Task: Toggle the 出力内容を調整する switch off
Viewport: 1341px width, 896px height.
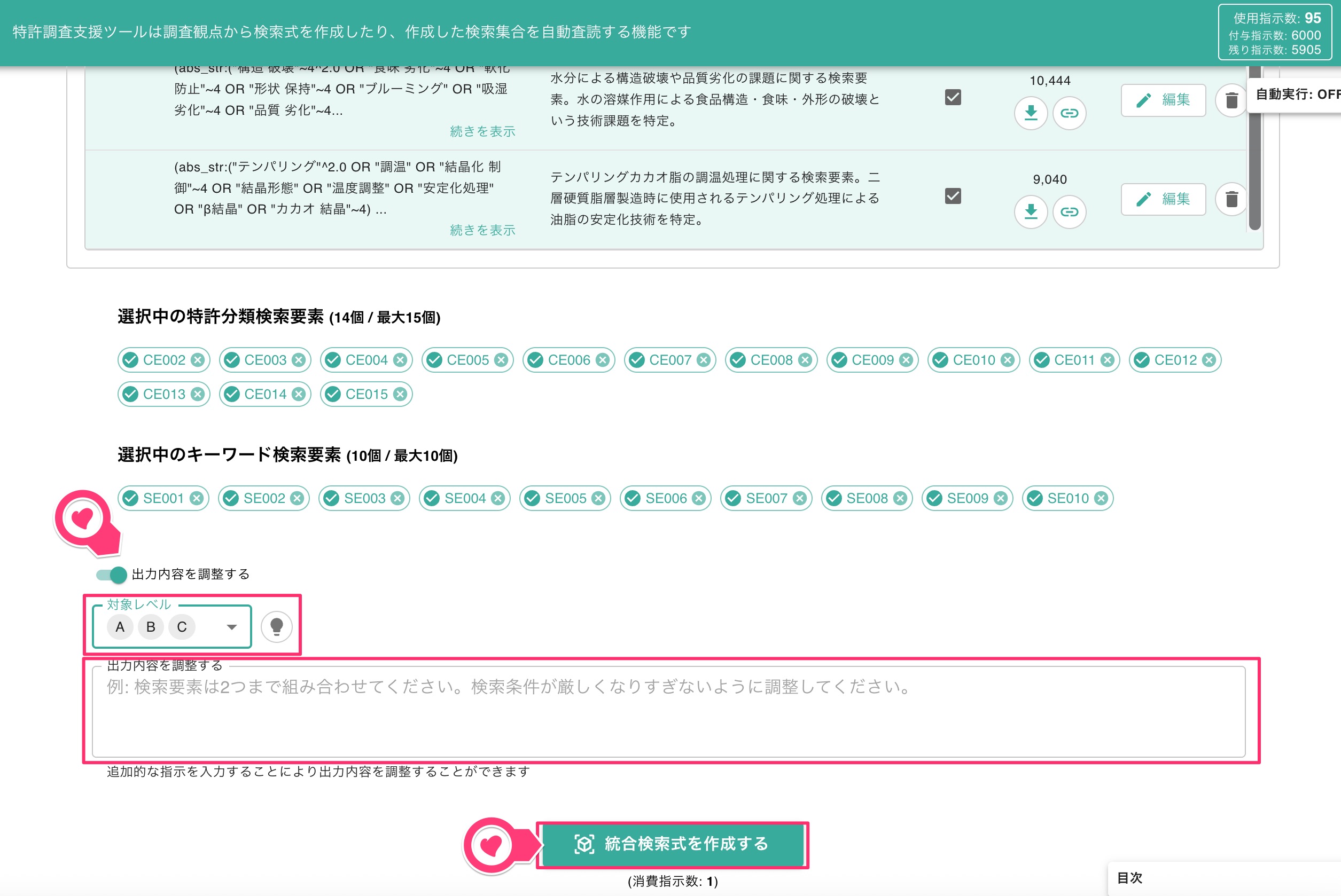Action: click(112, 575)
